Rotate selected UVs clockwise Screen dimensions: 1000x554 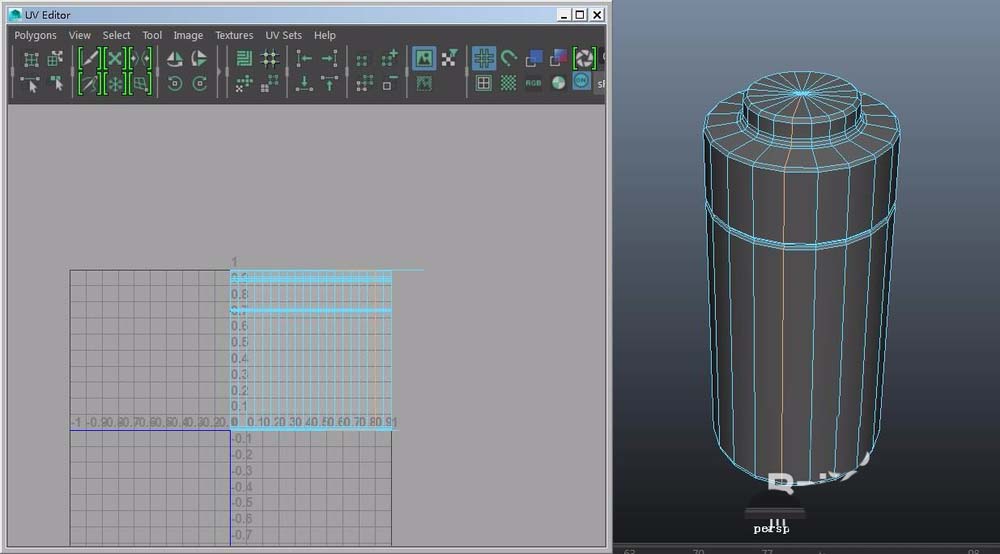click(x=200, y=84)
